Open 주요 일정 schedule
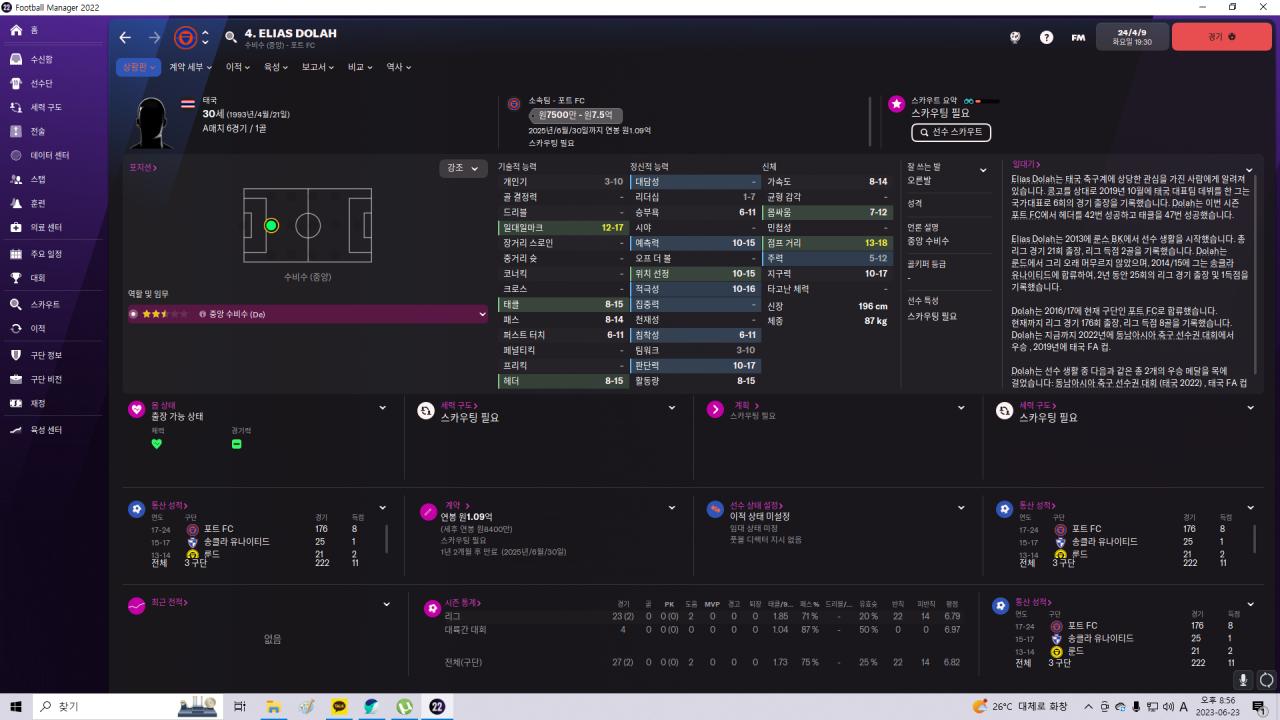 pos(54,254)
